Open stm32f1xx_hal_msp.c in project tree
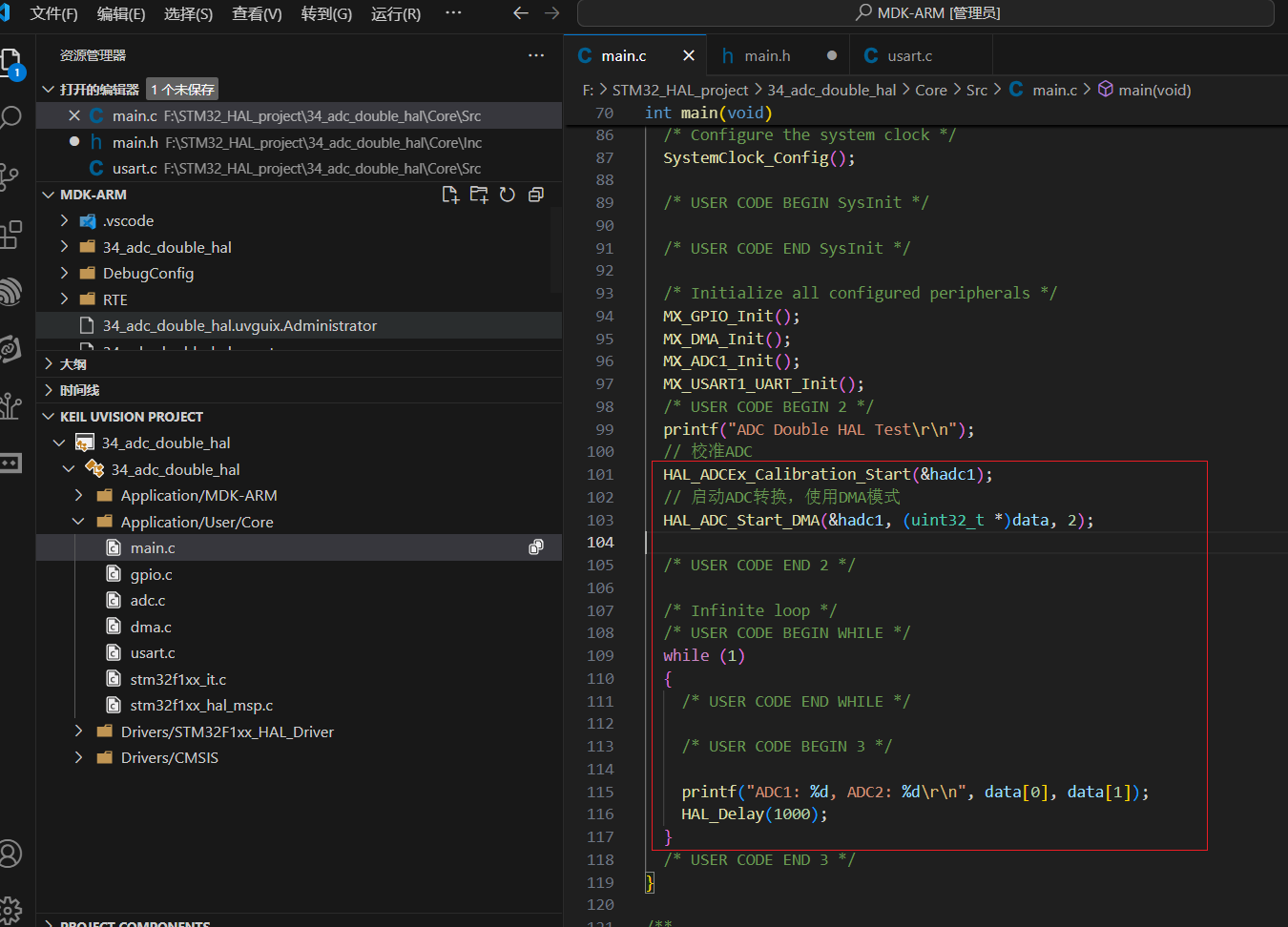This screenshot has height=927, width=1288. coord(299,705)
